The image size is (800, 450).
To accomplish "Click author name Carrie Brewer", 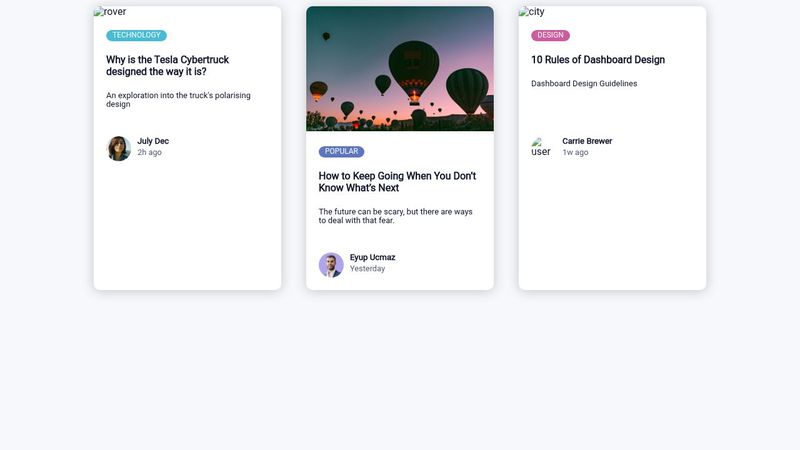I will [587, 141].
